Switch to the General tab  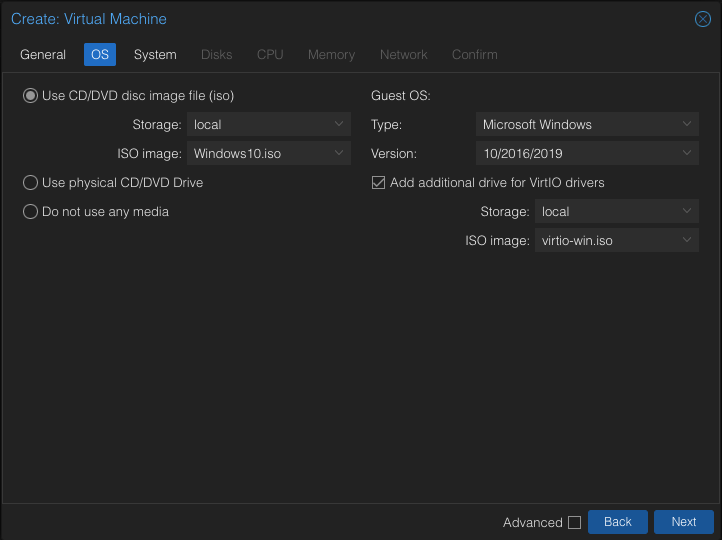tap(43, 55)
